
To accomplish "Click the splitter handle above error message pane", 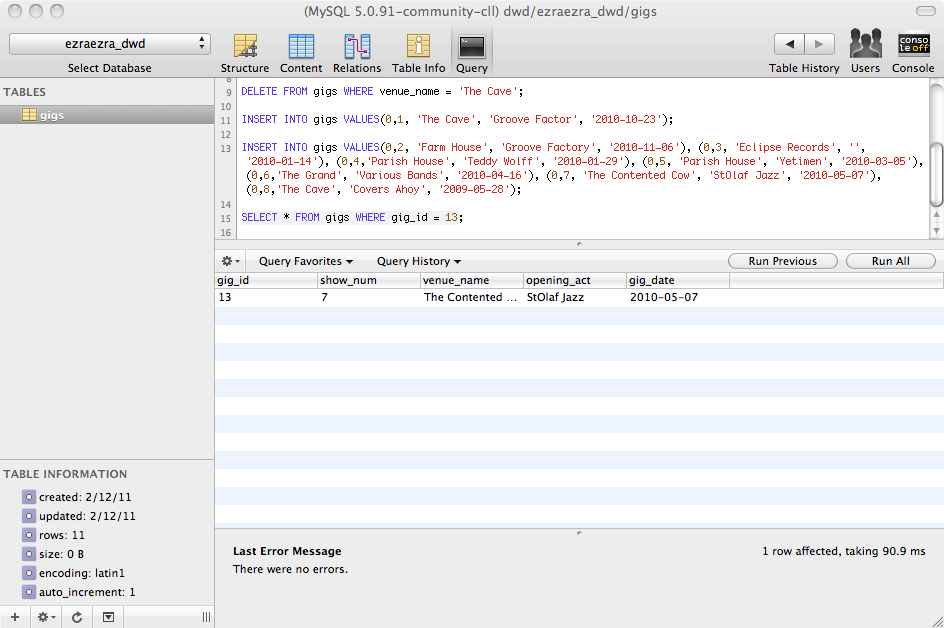I will pos(579,533).
